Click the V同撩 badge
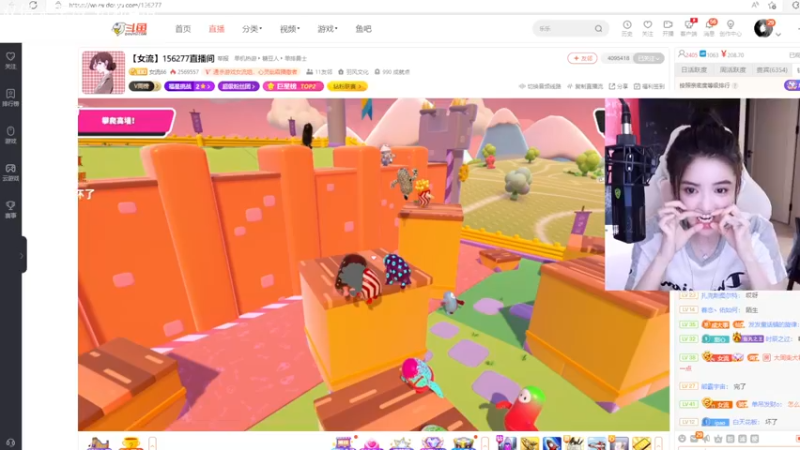This screenshot has width=800, height=450. click(x=144, y=86)
